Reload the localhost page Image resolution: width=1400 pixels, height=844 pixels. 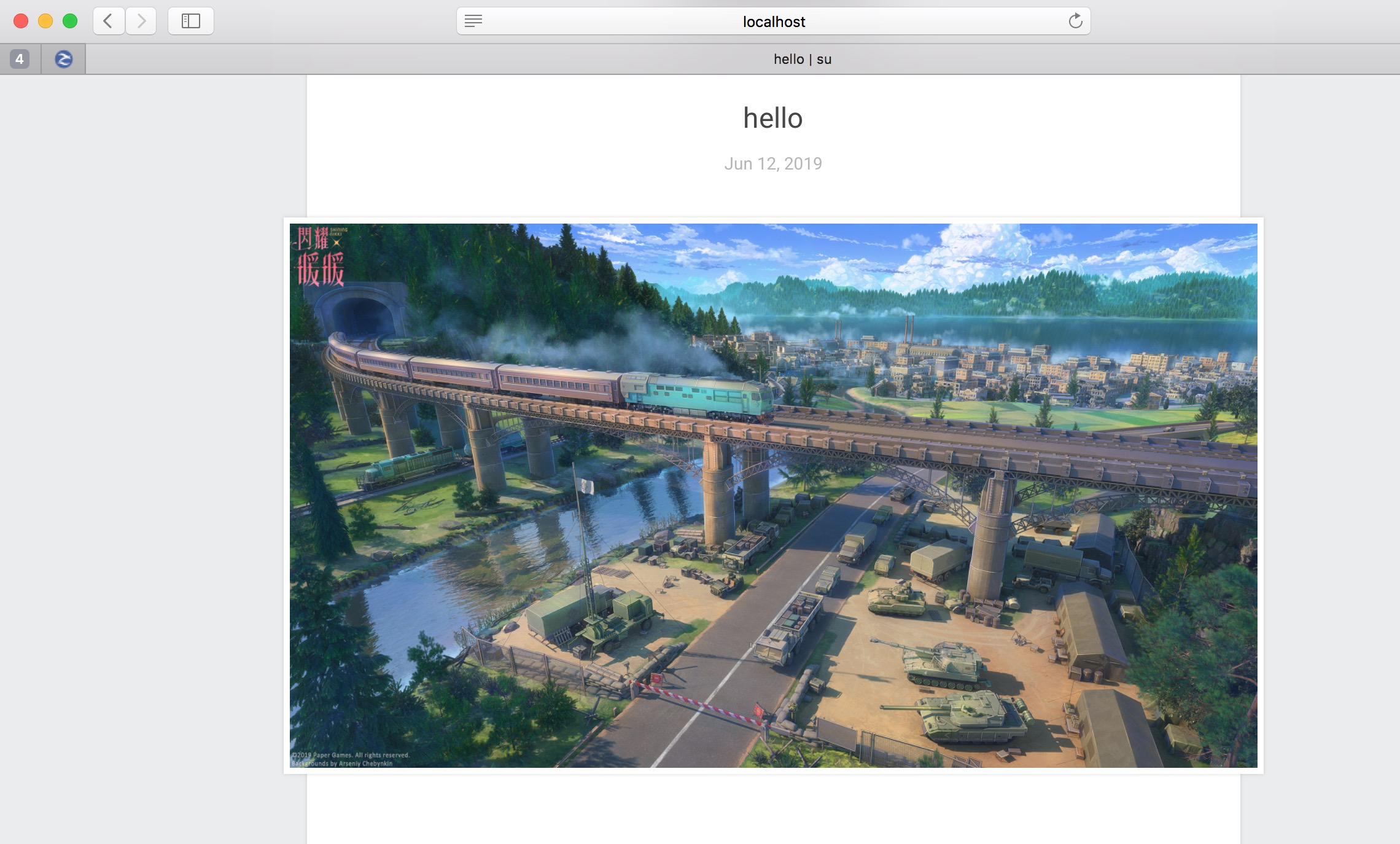point(1075,21)
